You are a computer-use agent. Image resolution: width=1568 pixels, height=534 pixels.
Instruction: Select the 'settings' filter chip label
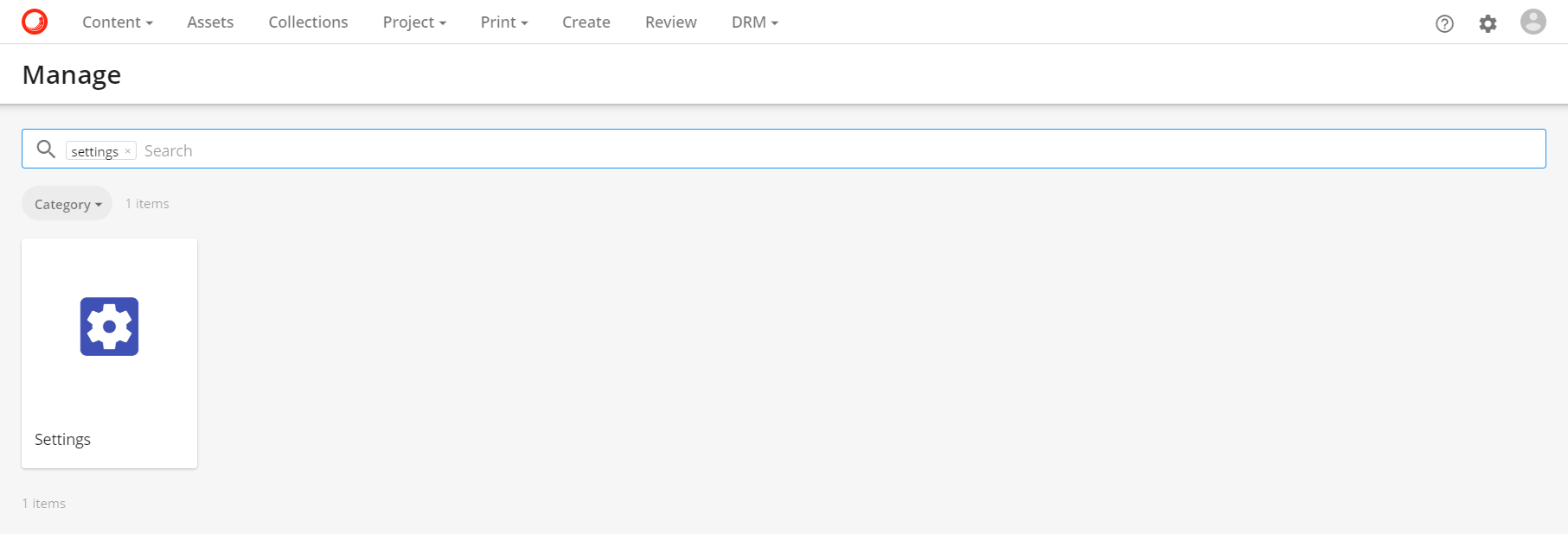(x=94, y=151)
